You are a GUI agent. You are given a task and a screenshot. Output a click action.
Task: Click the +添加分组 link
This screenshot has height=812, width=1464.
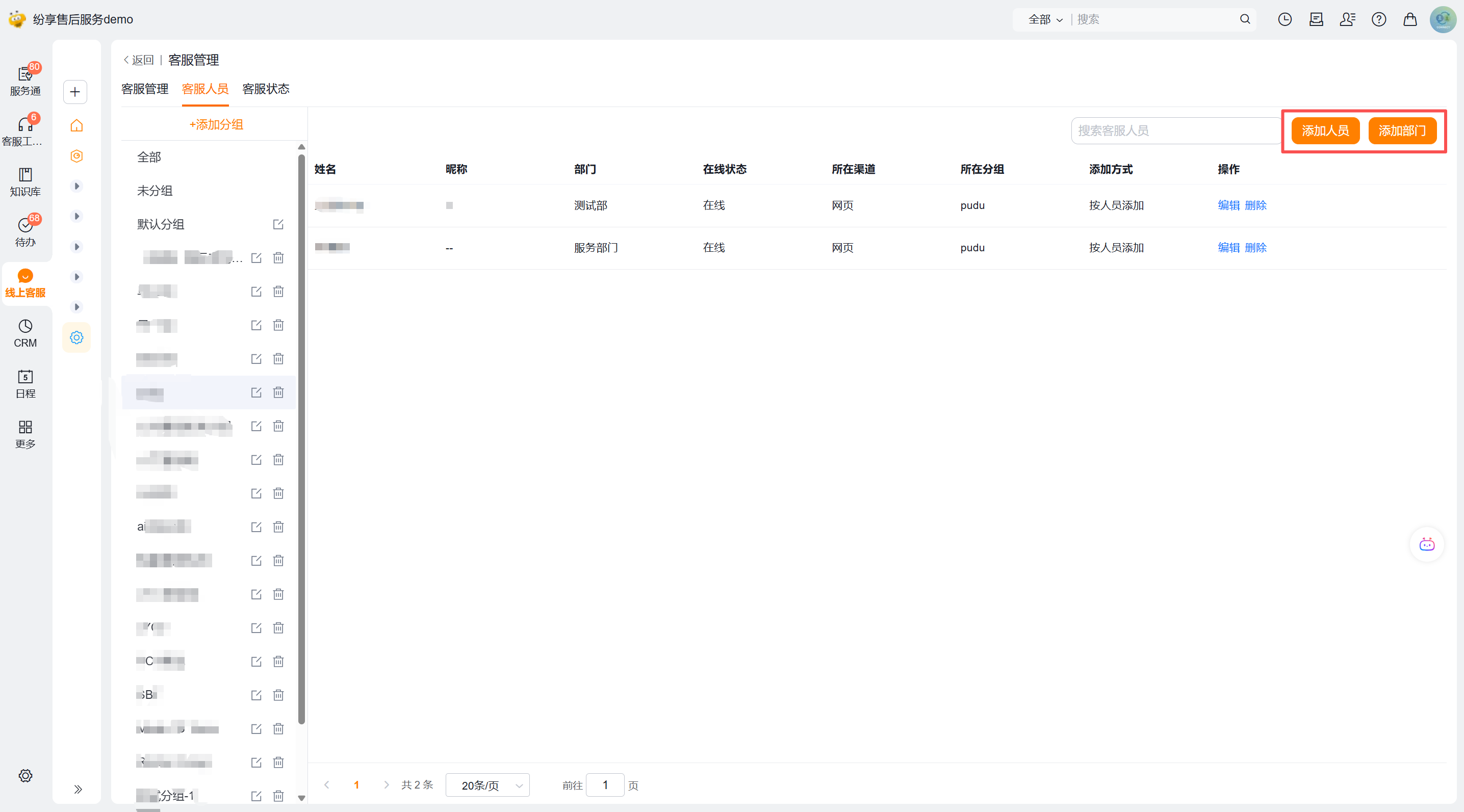[x=216, y=124]
